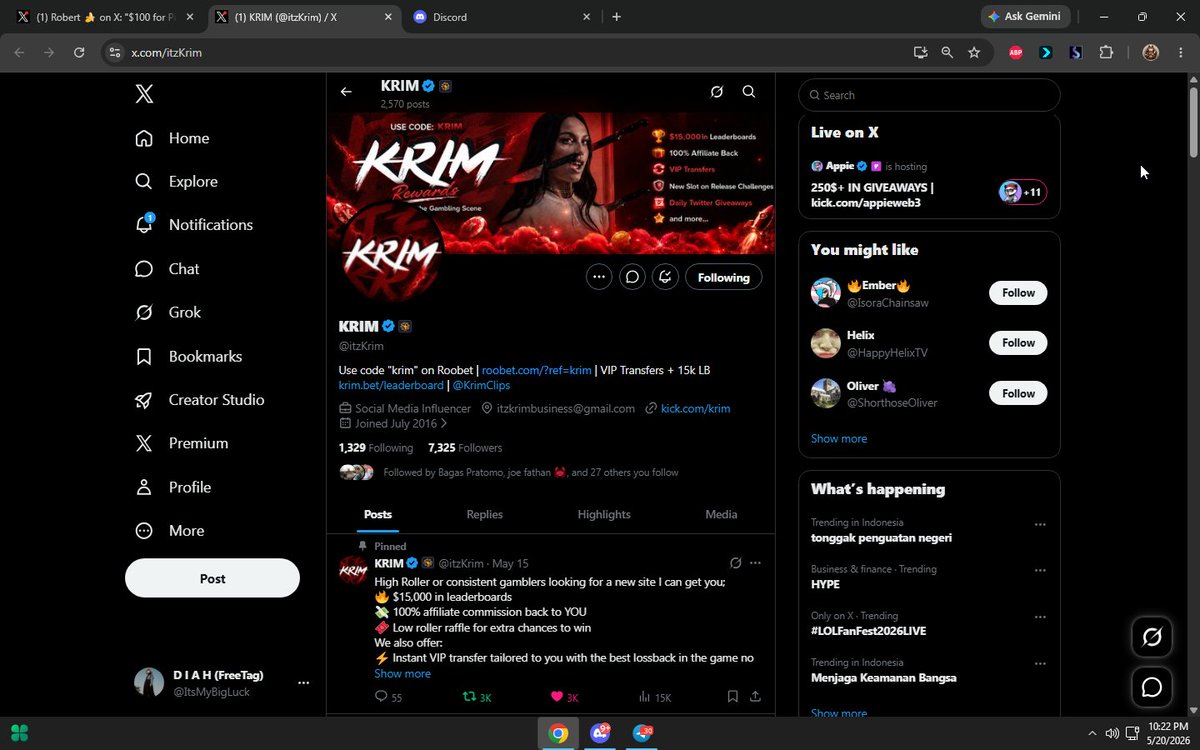Open Explore in the sidebar
The width and height of the screenshot is (1200, 750).
click(176, 181)
